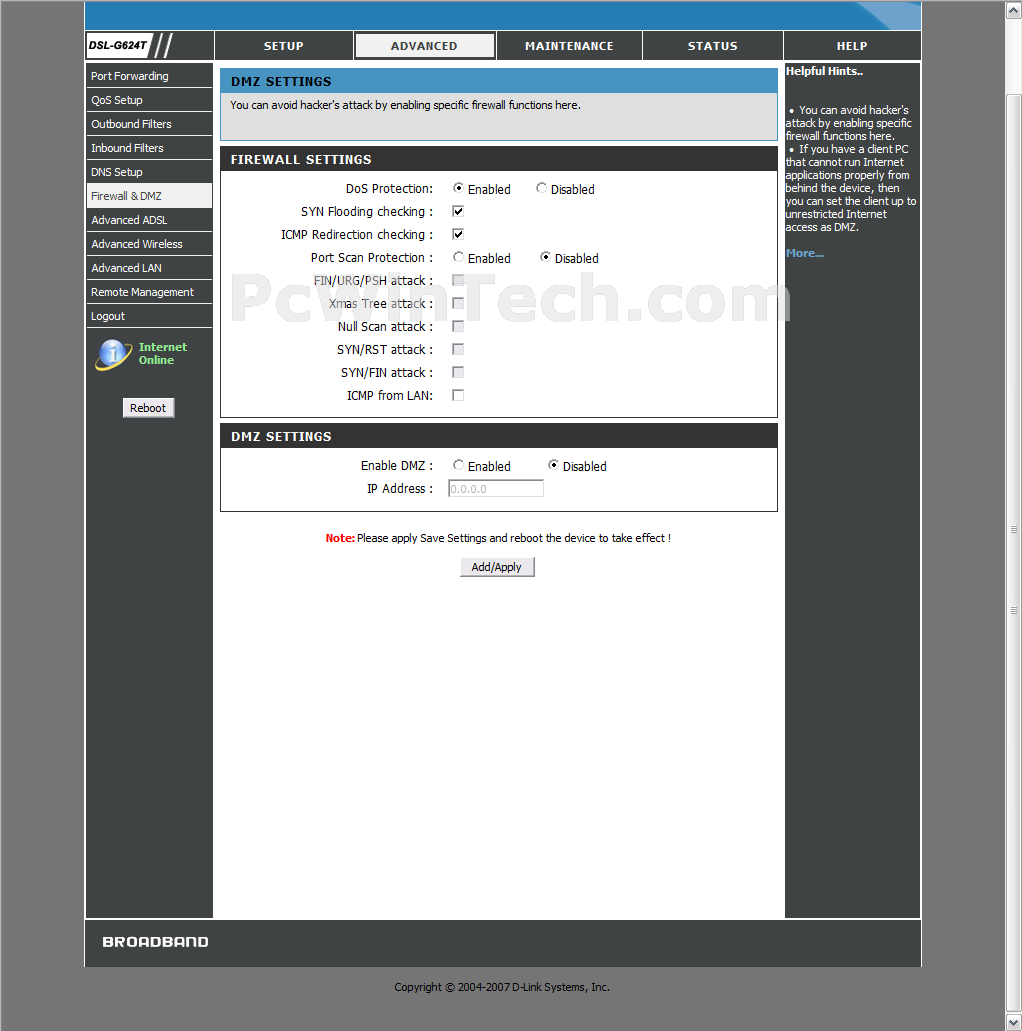Click the red Note: label text

(340, 538)
